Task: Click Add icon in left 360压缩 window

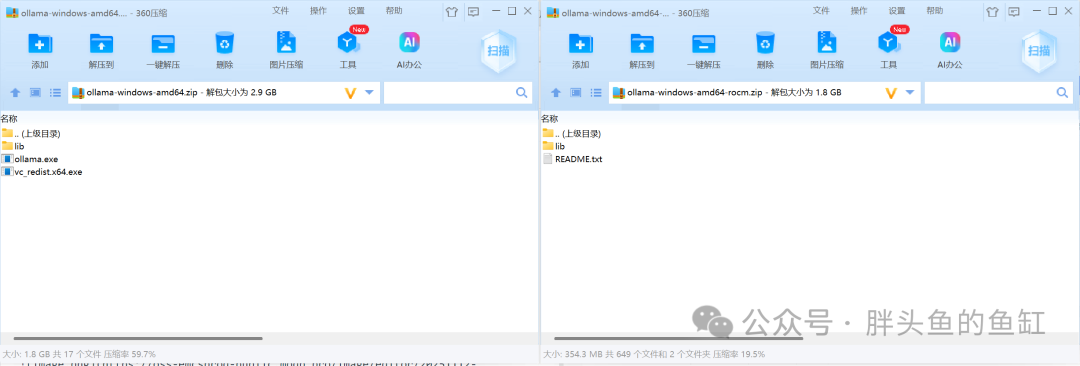Action: coord(39,43)
